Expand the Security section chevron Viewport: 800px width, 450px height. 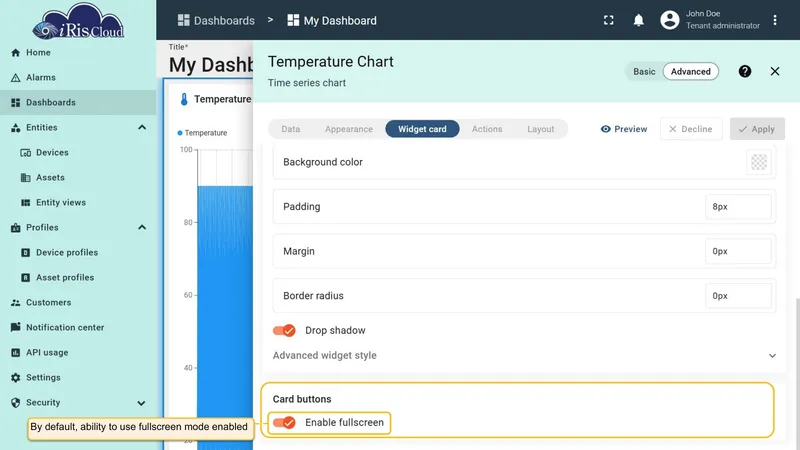[141, 403]
